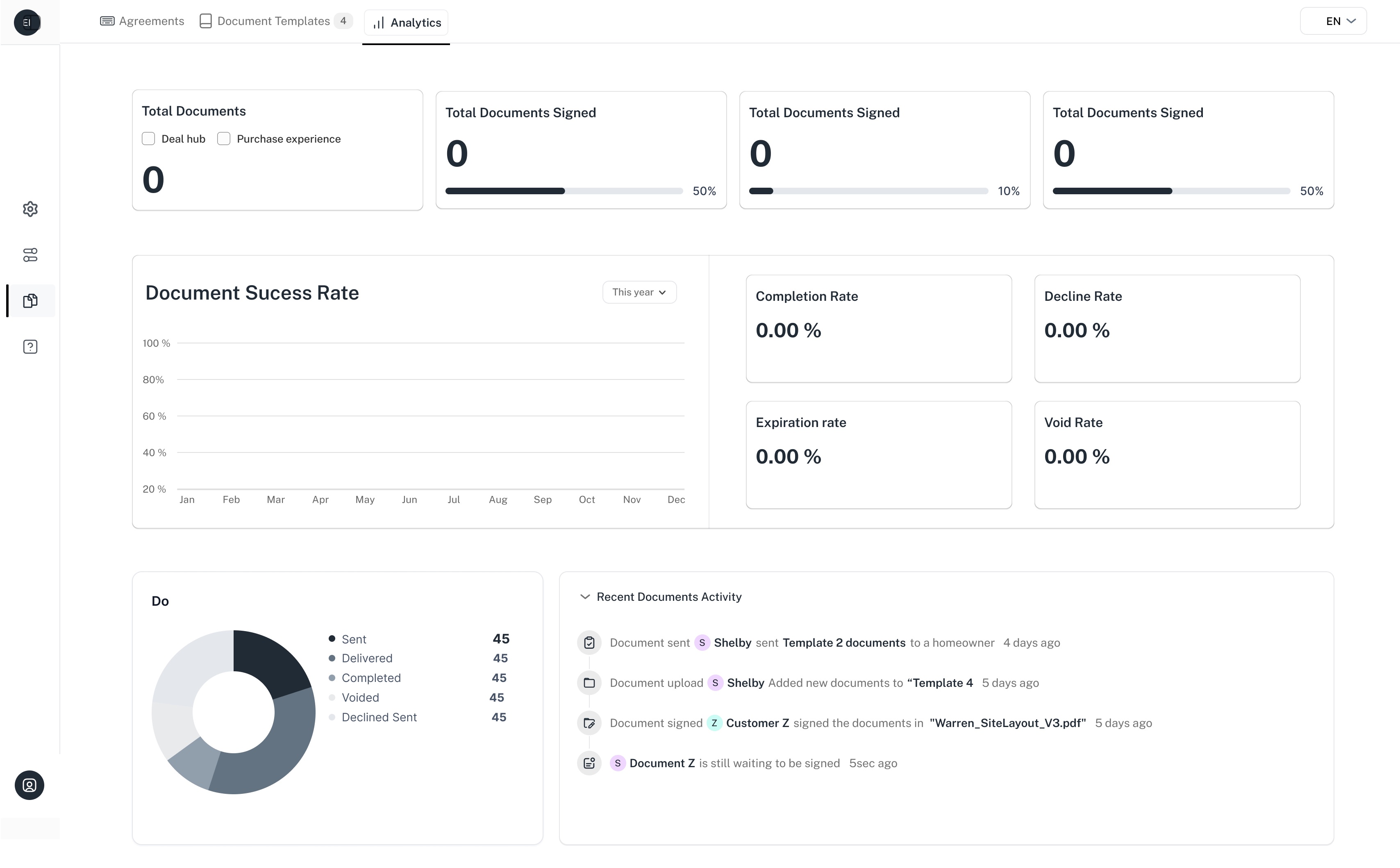
Task: Click the sidebar toggles/controls icon
Action: click(30, 255)
